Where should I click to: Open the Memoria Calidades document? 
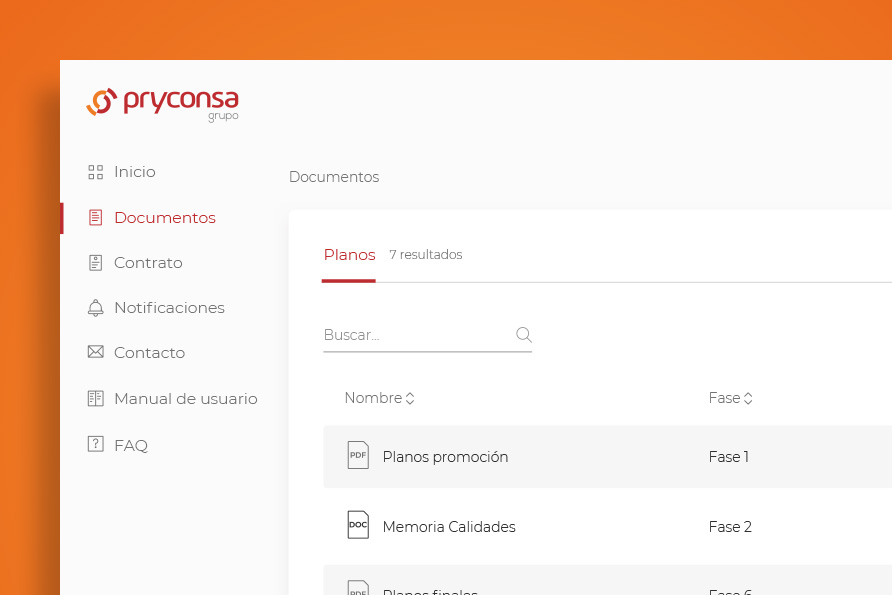(449, 527)
